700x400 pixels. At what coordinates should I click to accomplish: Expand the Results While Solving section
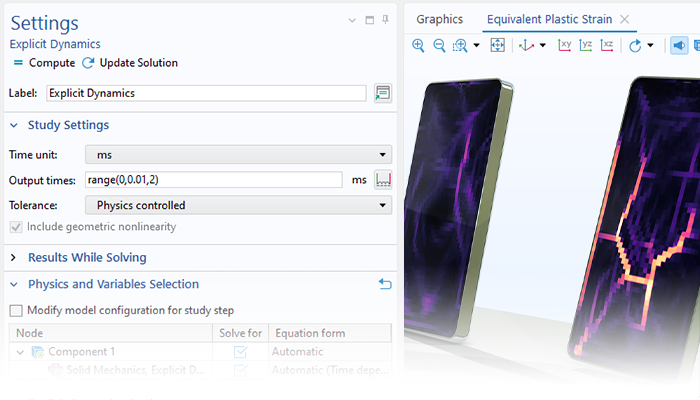point(14,258)
